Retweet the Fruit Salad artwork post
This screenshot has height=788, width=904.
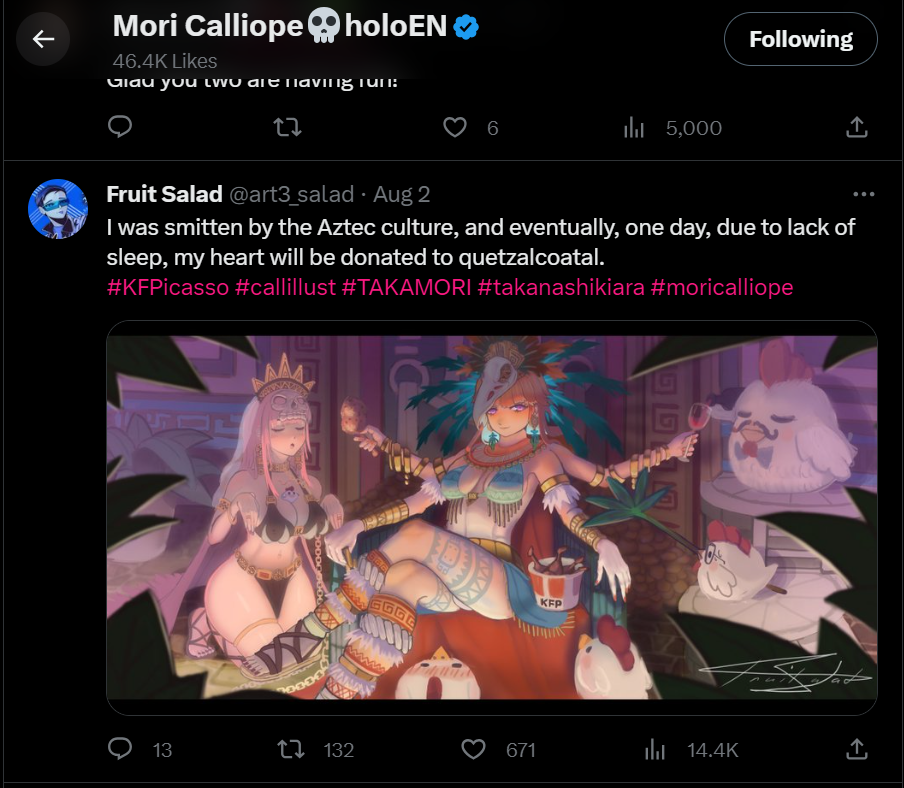288,749
